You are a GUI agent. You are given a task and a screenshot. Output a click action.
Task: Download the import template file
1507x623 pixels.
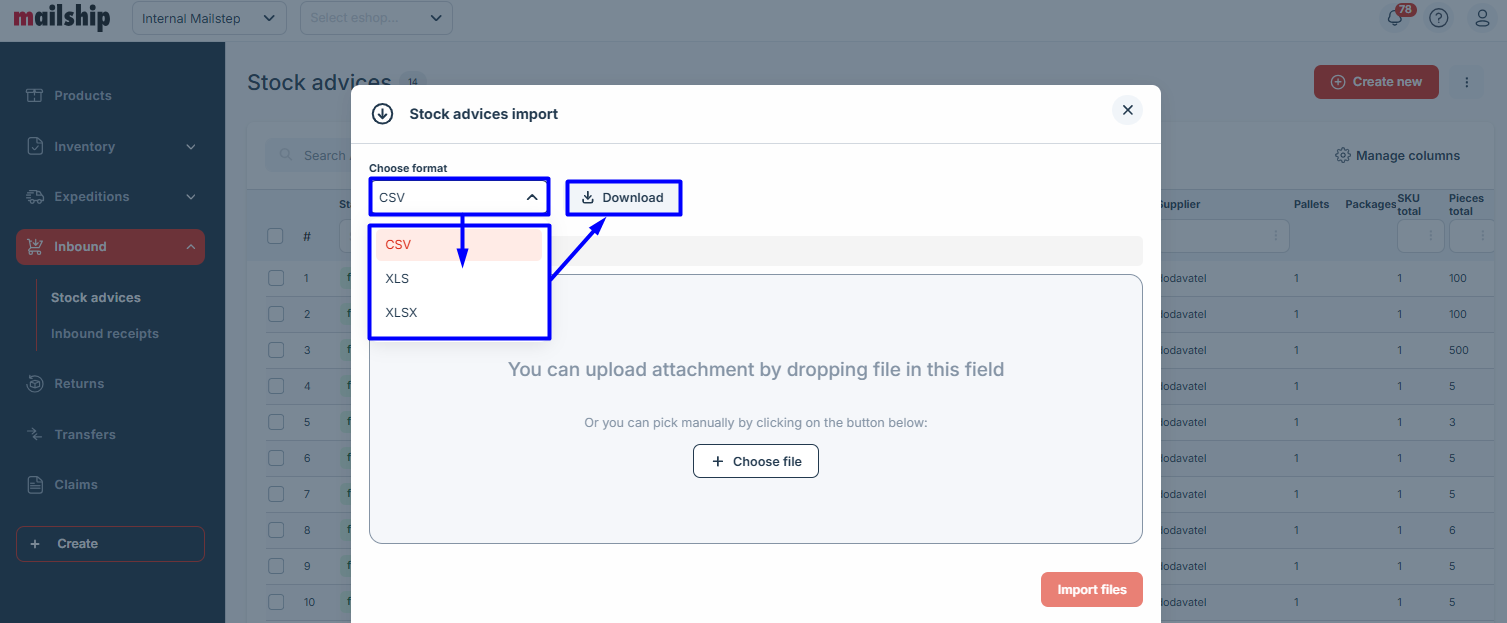tap(623, 198)
